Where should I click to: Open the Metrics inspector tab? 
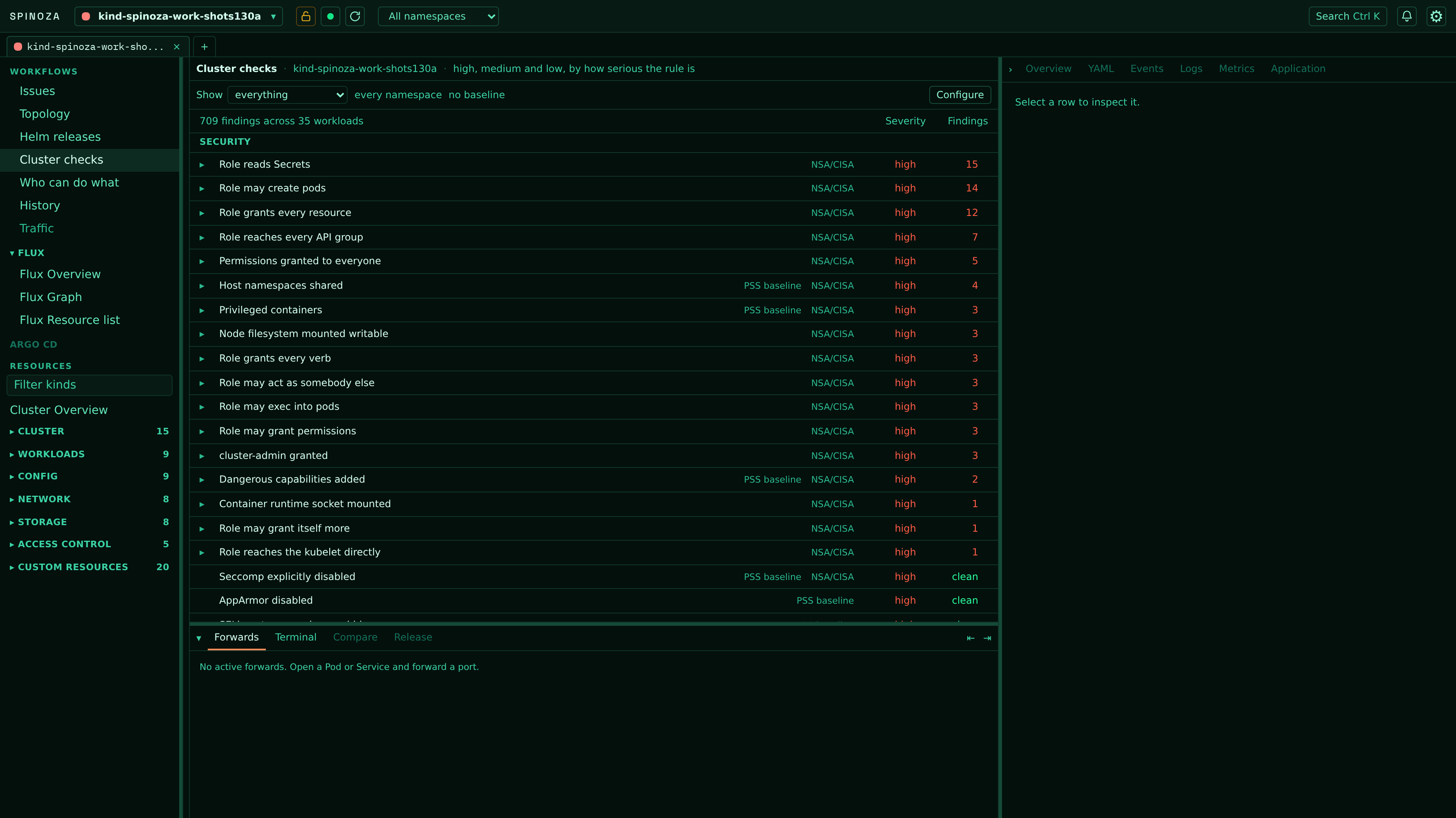click(1236, 68)
